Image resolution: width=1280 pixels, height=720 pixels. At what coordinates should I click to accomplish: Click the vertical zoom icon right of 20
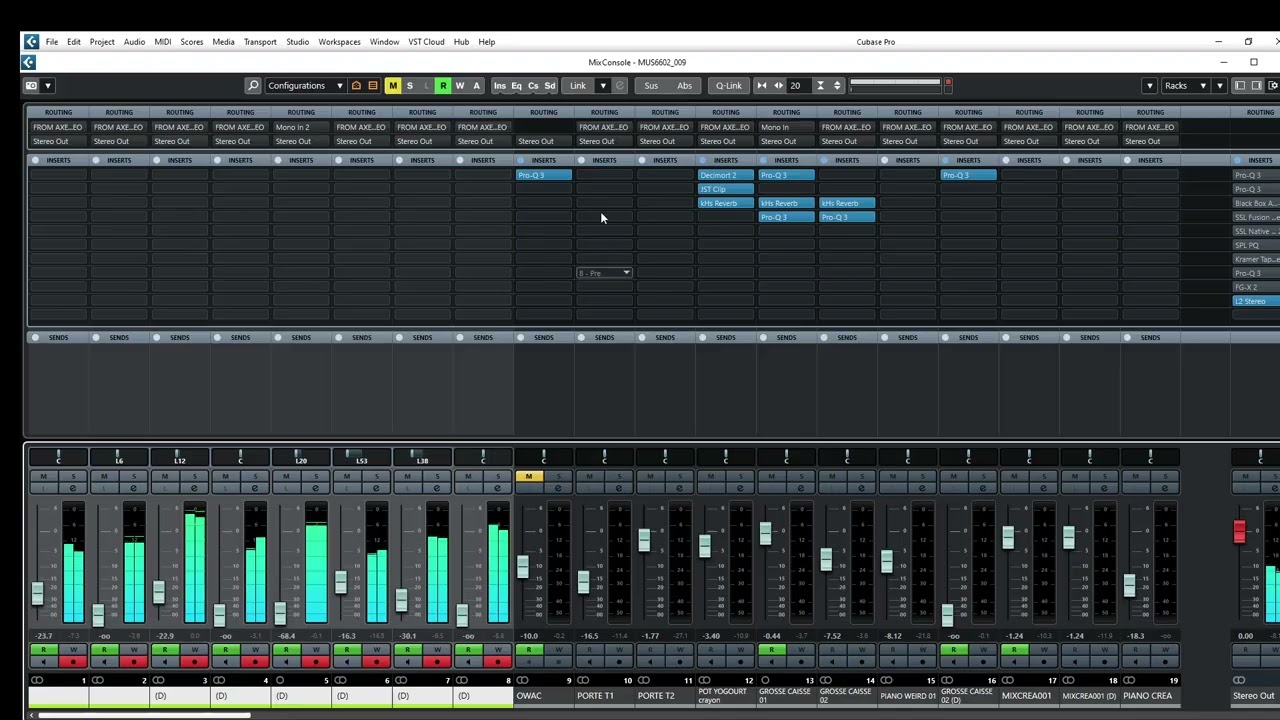[x=820, y=86]
